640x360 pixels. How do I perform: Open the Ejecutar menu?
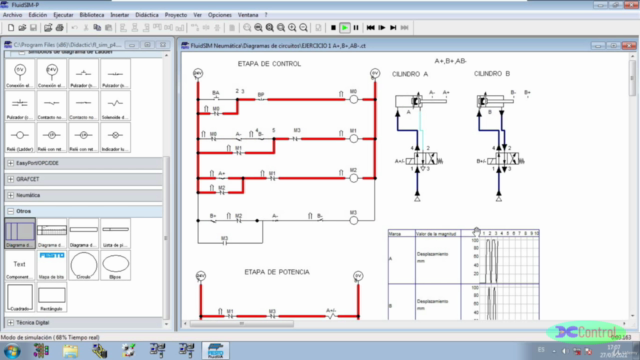[x=63, y=15]
